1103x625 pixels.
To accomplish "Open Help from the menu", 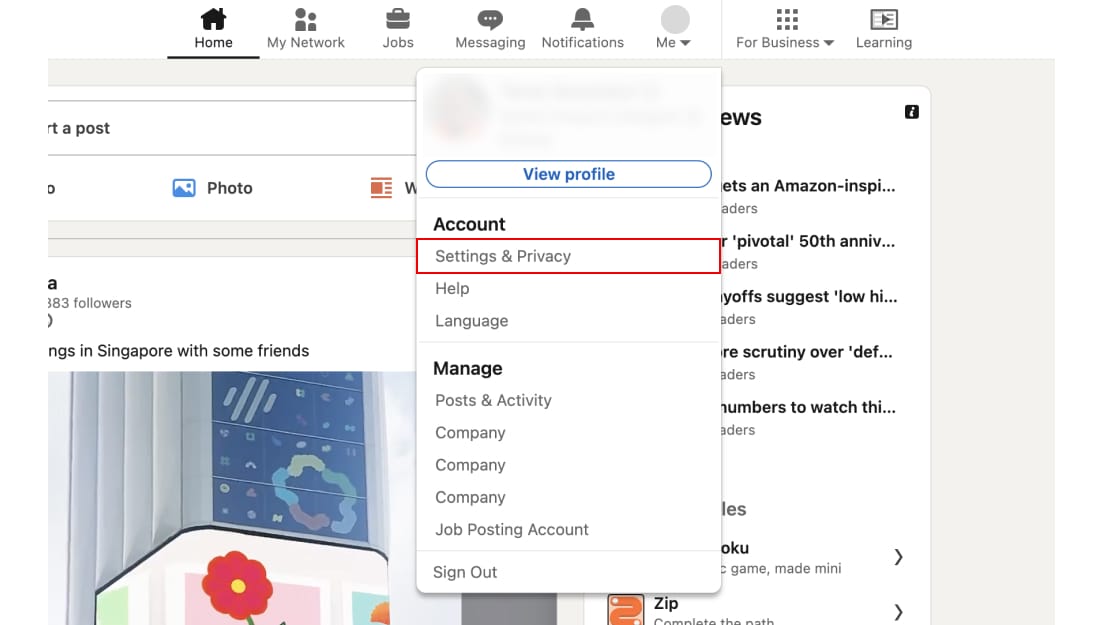I will [x=452, y=289].
